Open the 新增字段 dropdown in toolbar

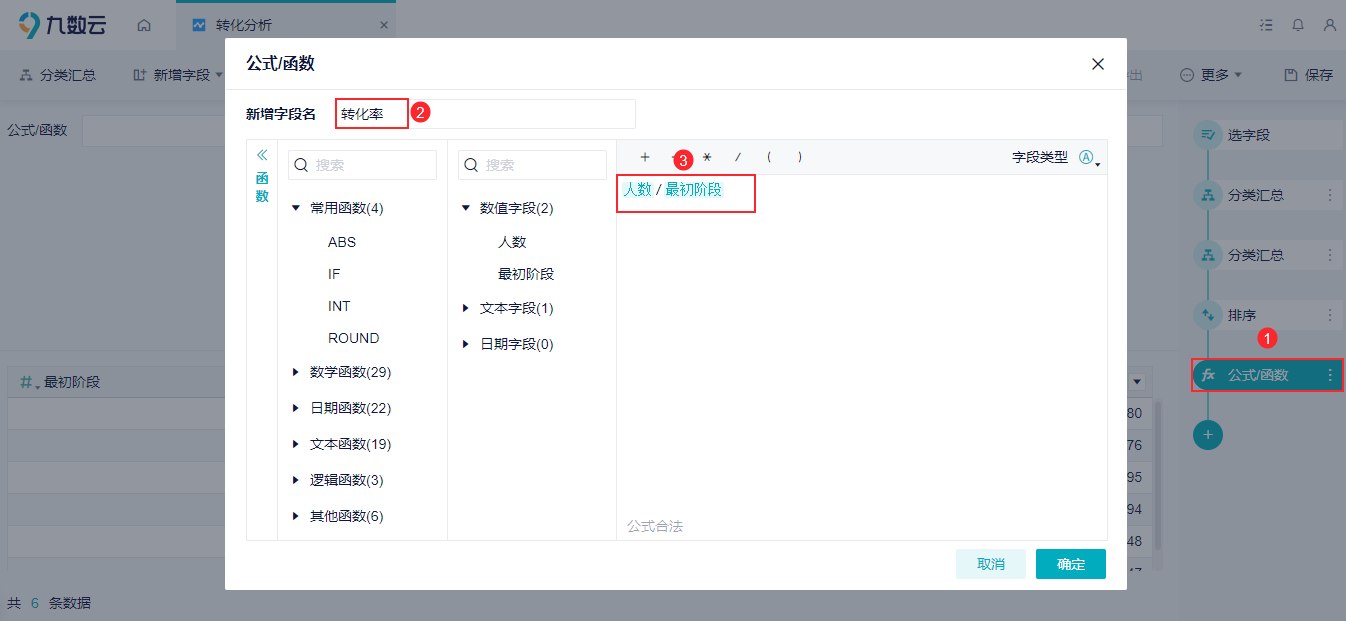coord(178,75)
